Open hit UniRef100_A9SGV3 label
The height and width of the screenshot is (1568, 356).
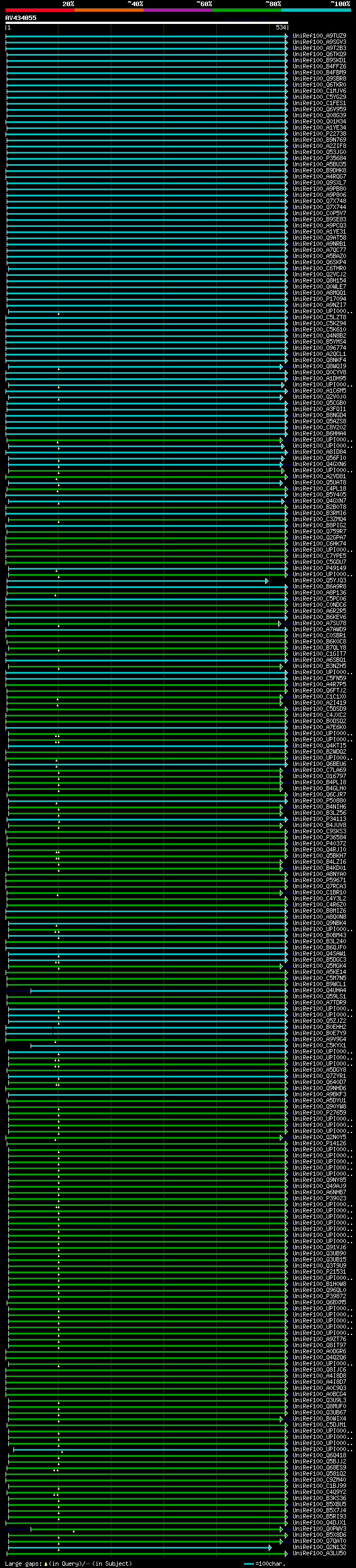click(x=319, y=42)
